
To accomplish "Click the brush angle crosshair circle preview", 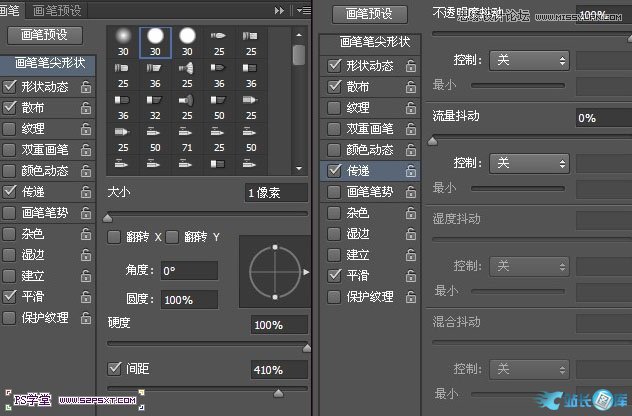I will 270,270.
